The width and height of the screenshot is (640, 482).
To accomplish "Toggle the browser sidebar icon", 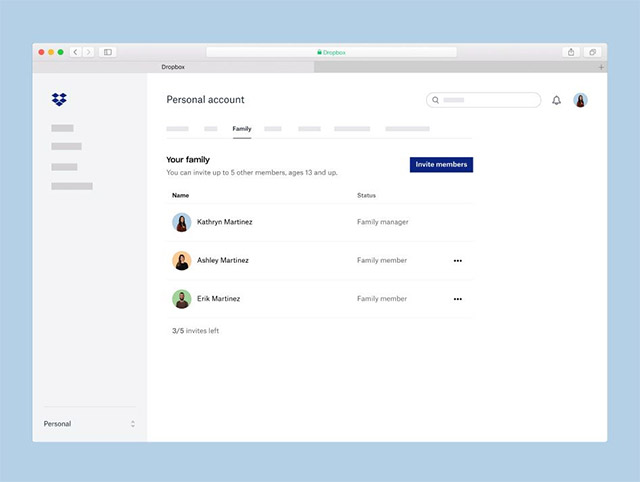I will (x=108, y=52).
